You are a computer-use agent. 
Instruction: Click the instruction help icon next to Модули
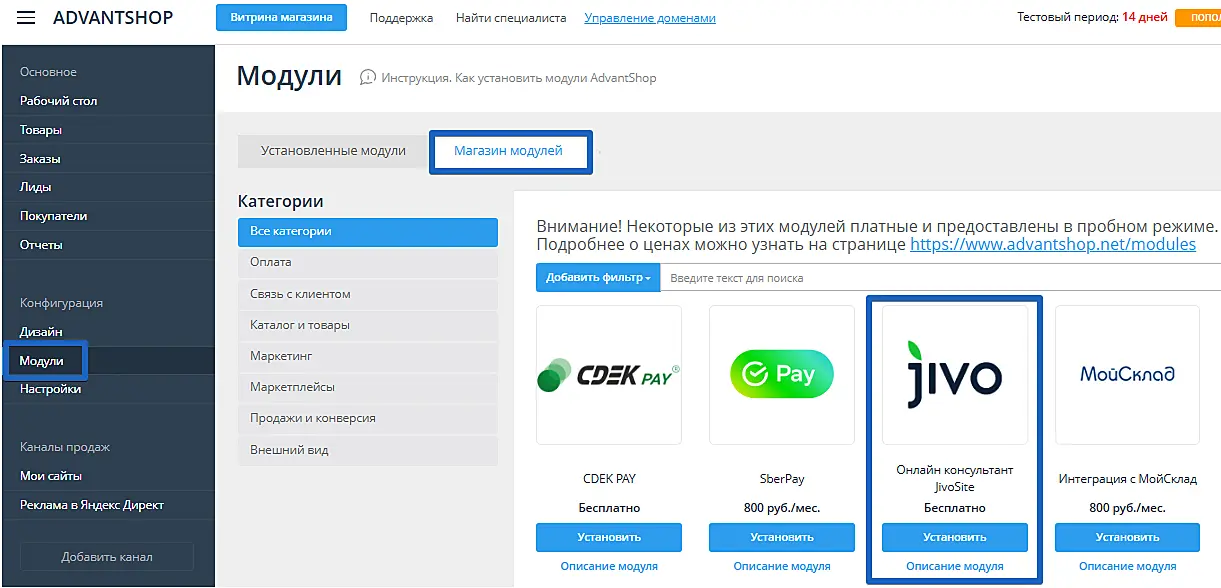click(368, 77)
